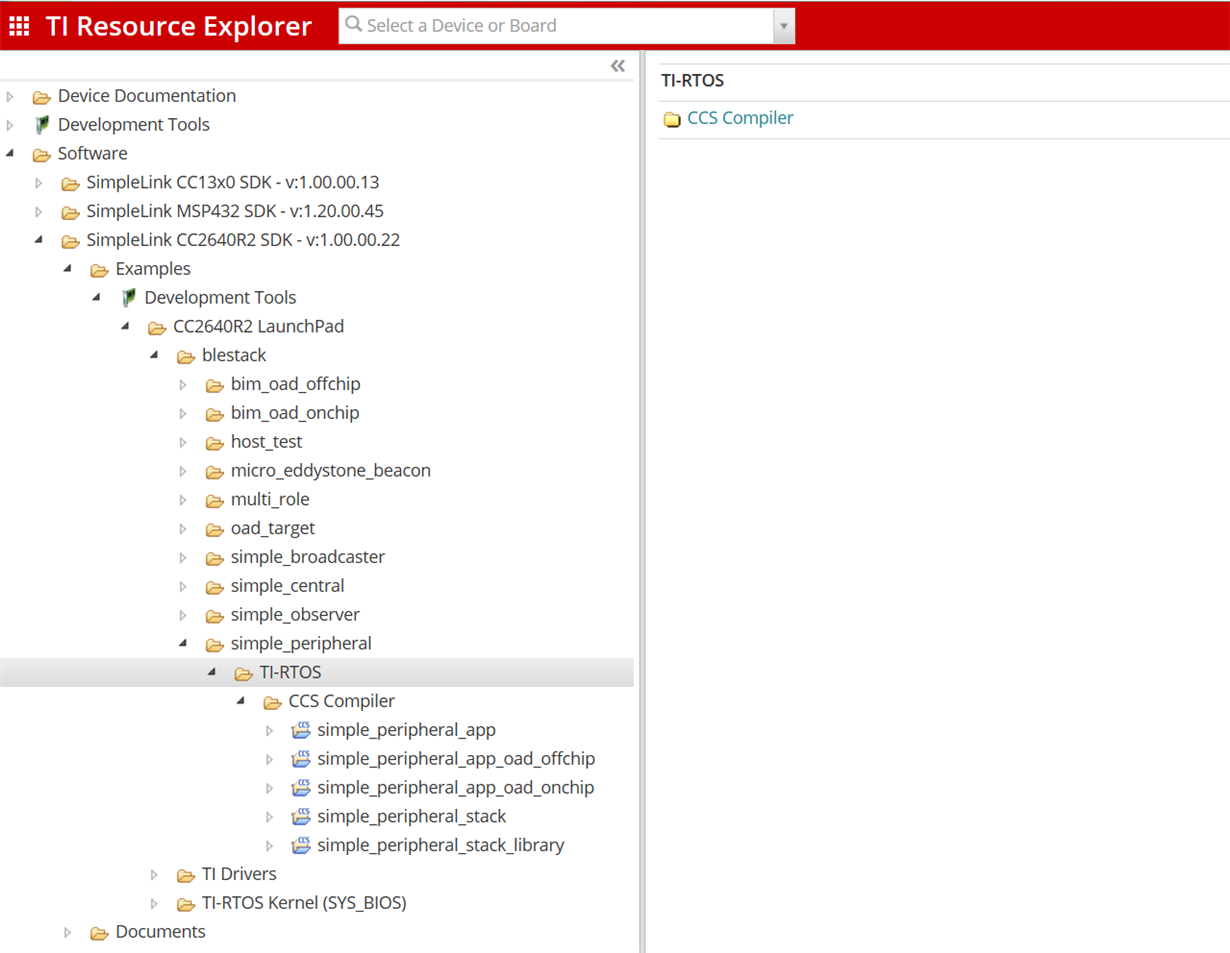
Task: Expand the Device Documentation node
Action: pos(11,97)
